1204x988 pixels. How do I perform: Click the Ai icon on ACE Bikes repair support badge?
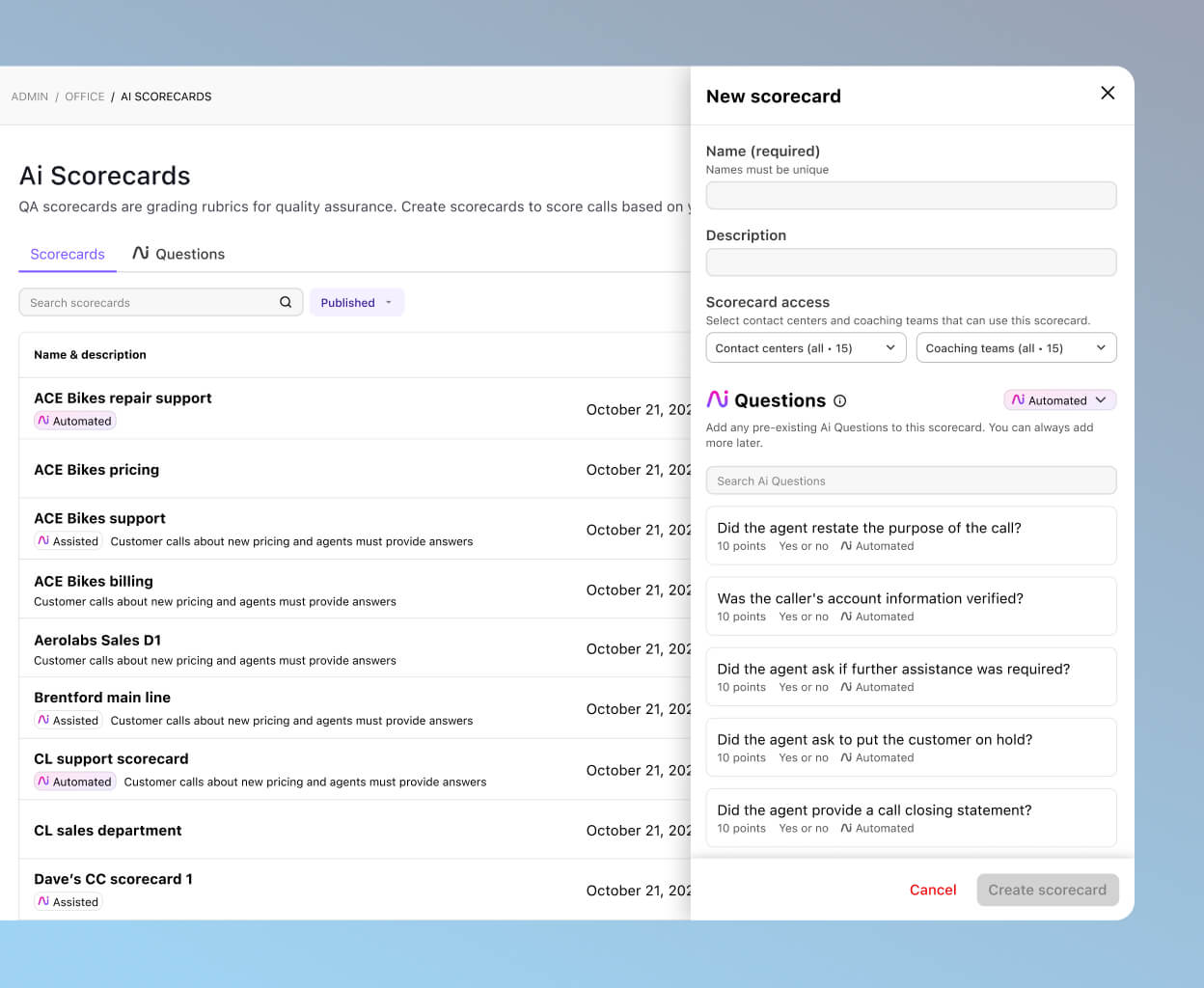click(44, 421)
